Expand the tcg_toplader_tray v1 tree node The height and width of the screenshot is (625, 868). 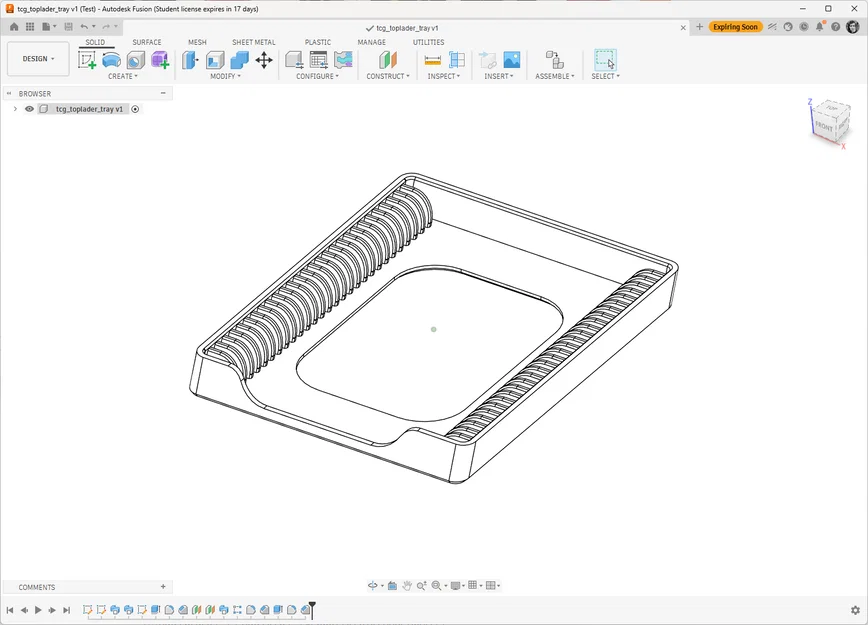point(16,109)
